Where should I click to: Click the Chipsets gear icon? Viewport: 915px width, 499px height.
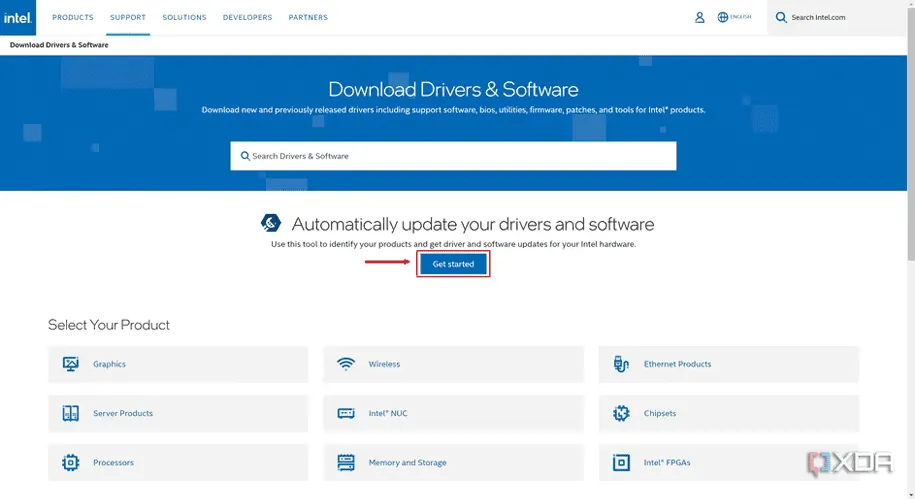coord(621,413)
